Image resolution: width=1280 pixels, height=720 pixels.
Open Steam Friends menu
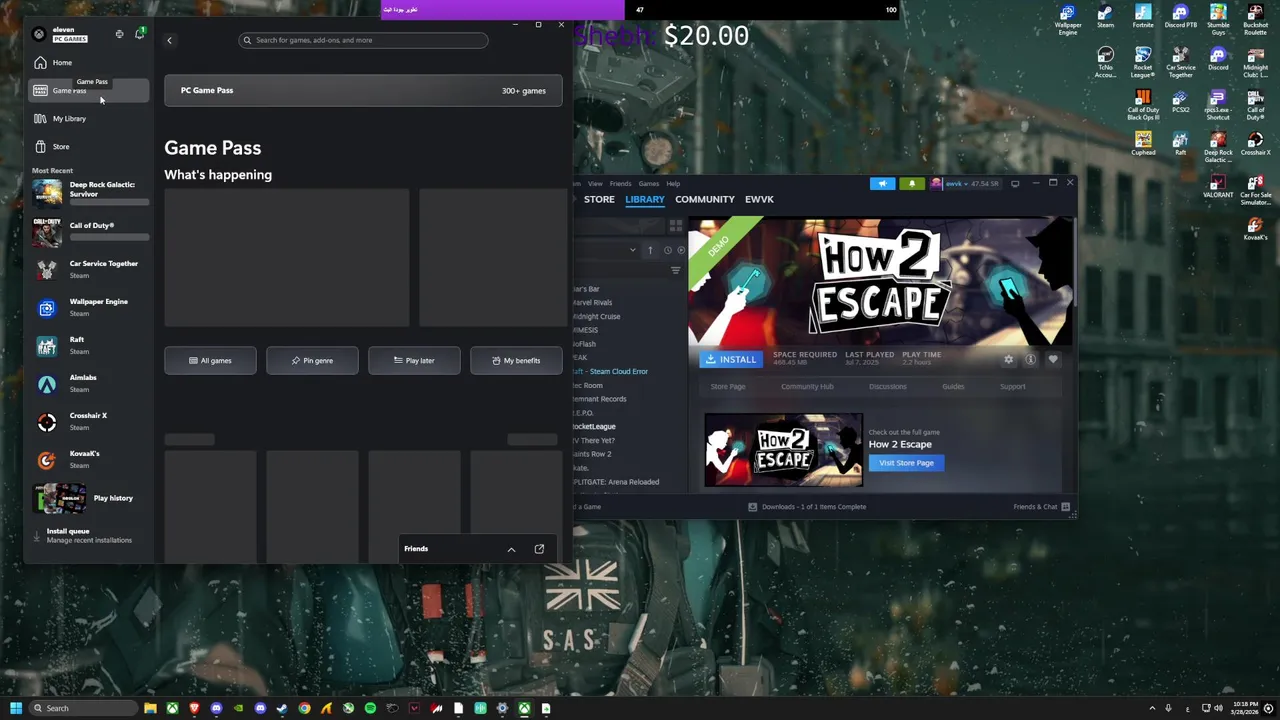pos(621,184)
